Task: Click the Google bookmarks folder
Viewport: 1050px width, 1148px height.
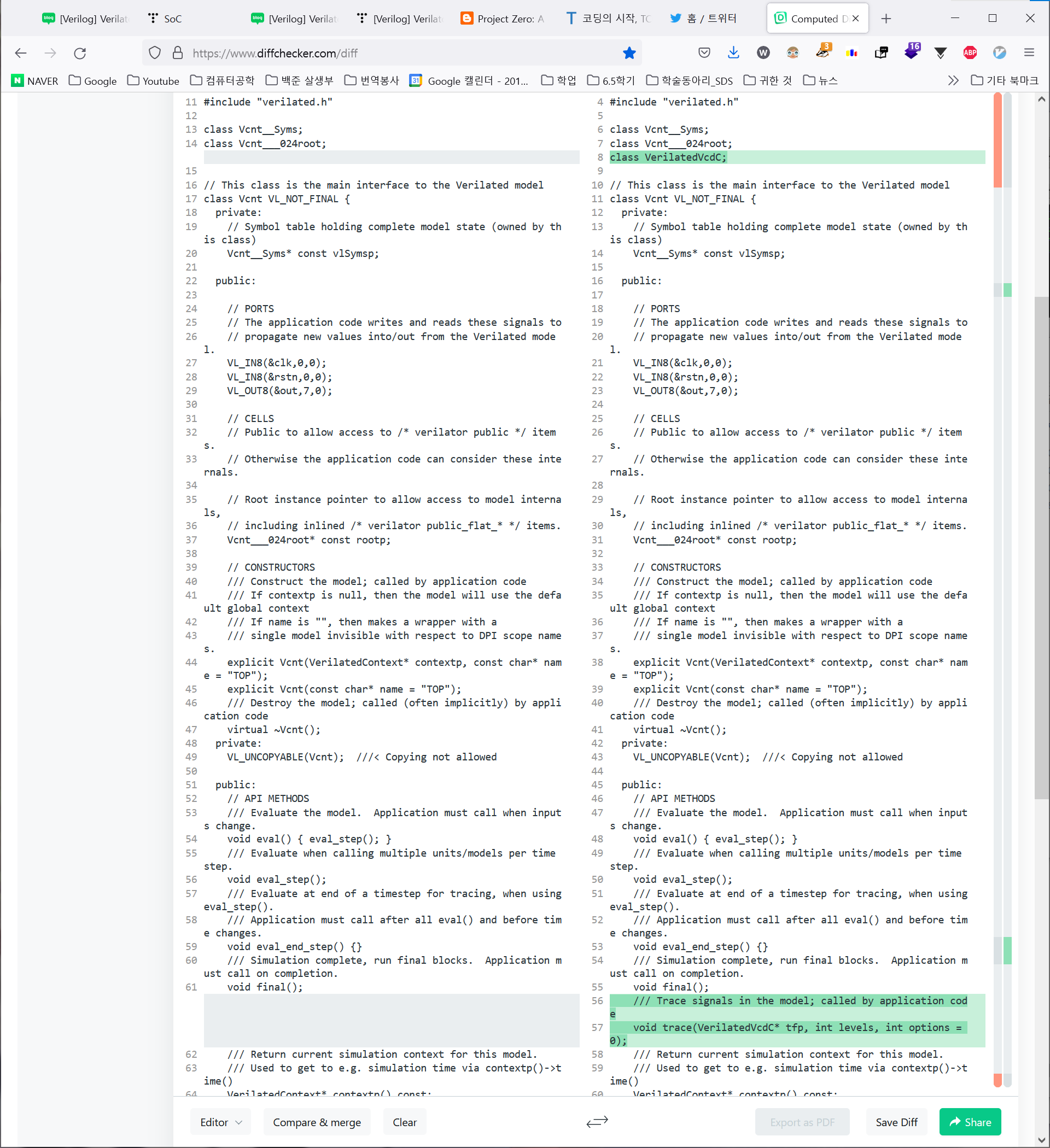Action: 93,80
